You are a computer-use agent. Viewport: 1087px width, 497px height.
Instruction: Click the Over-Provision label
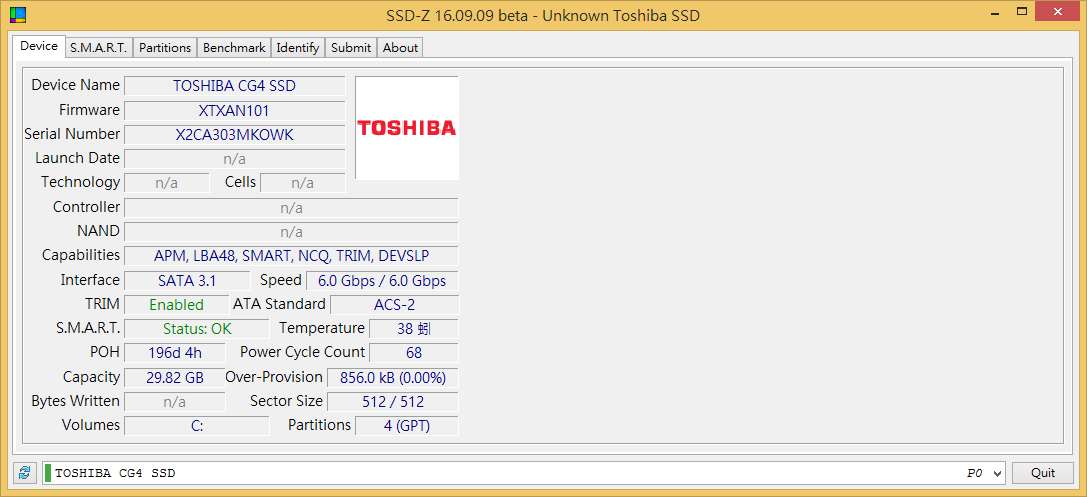tap(274, 377)
